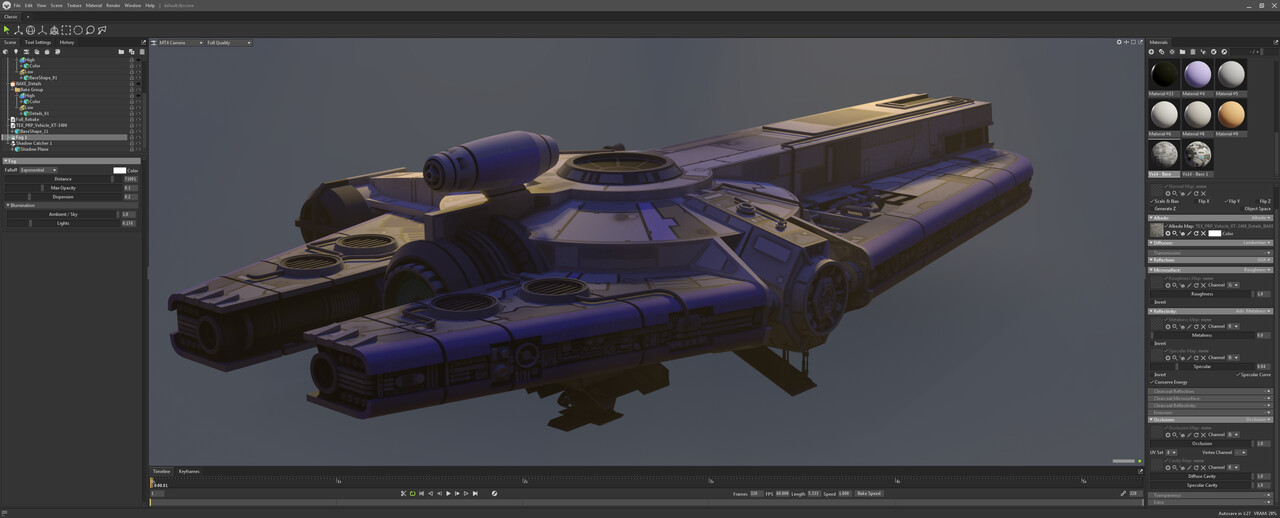
Task: Open the Microsurface Roughness model dropdown
Action: tap(1256, 270)
